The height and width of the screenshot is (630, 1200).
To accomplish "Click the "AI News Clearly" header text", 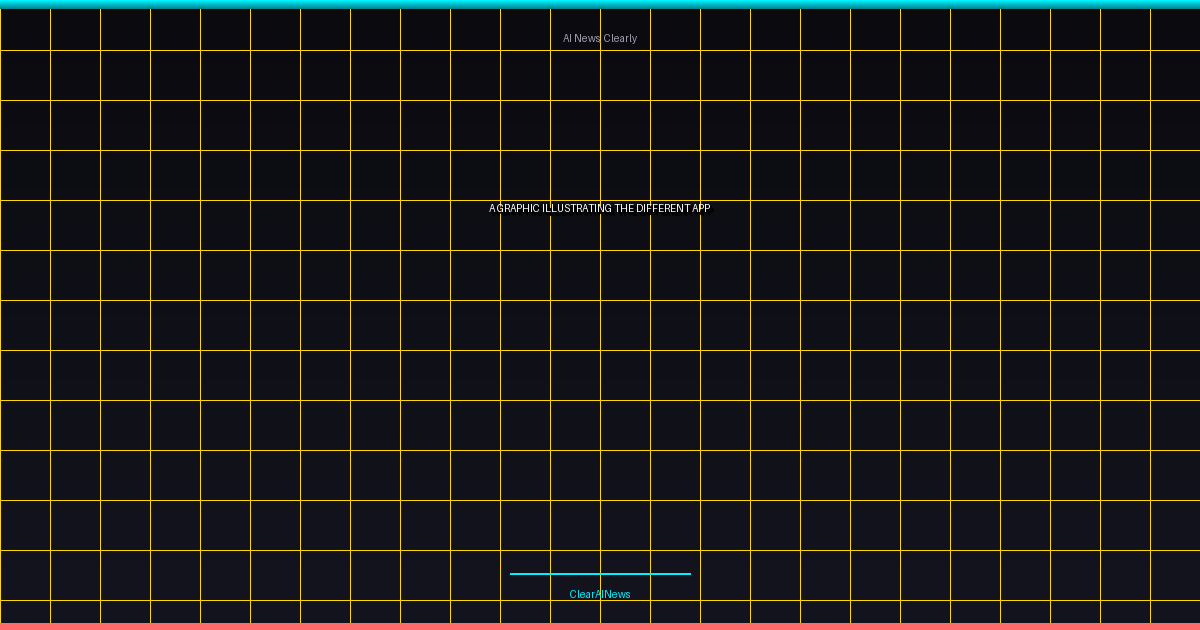I will coord(600,38).
